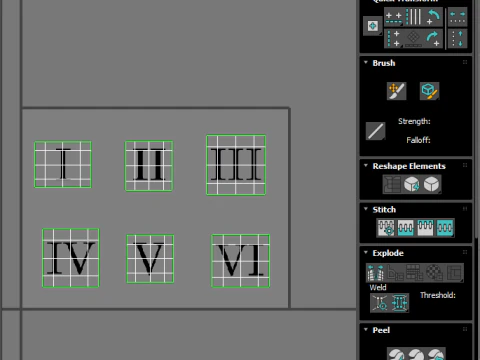Screen dimensions: 480x360
Task: Click the Relax Custom icon
Action: click(431, 184)
